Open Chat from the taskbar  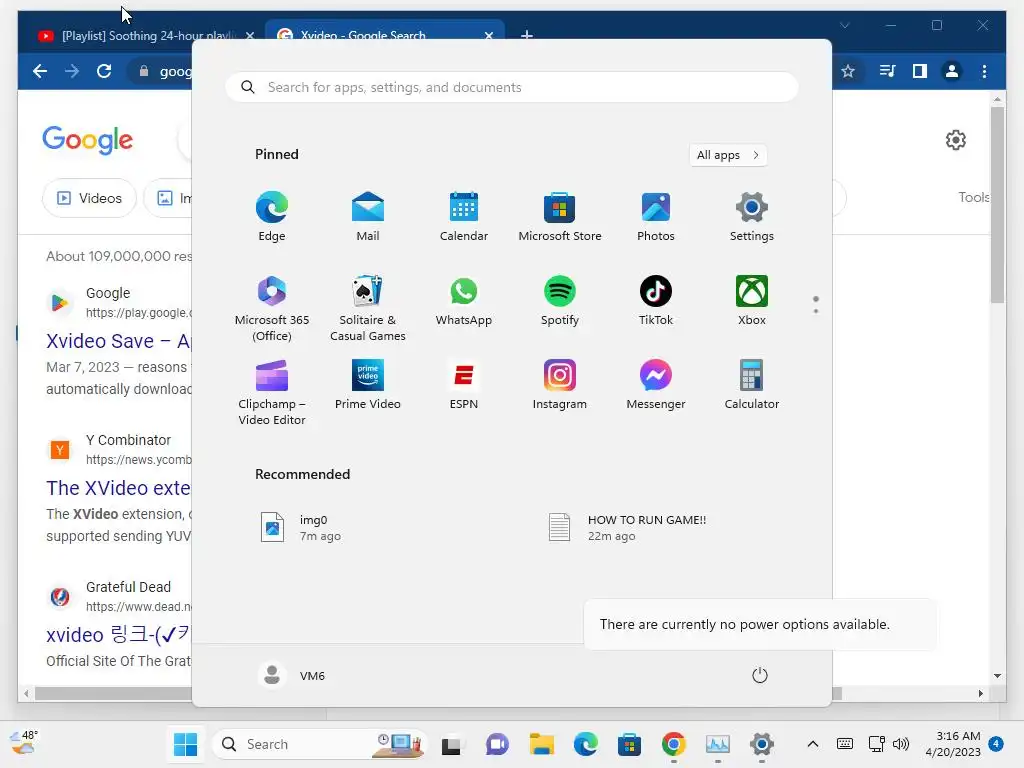[497, 744]
